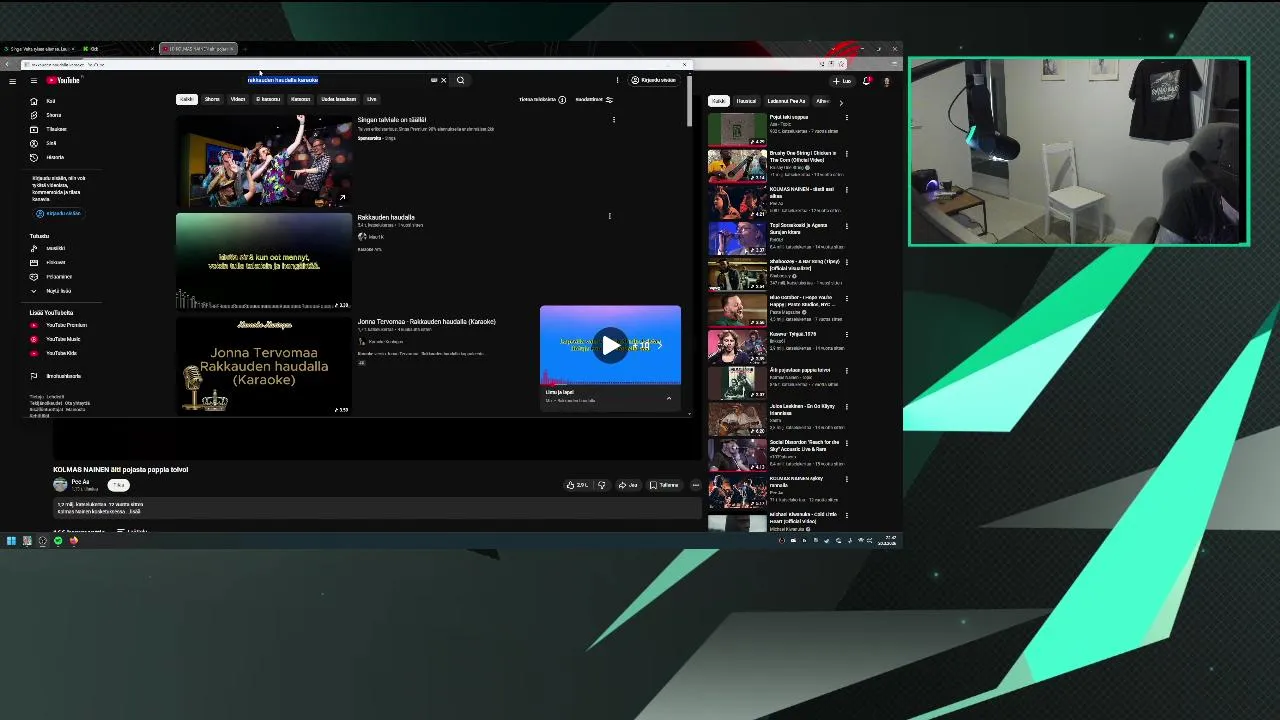Select the Videot filter chip
Viewport: 1280px width, 720px height.
point(238,99)
